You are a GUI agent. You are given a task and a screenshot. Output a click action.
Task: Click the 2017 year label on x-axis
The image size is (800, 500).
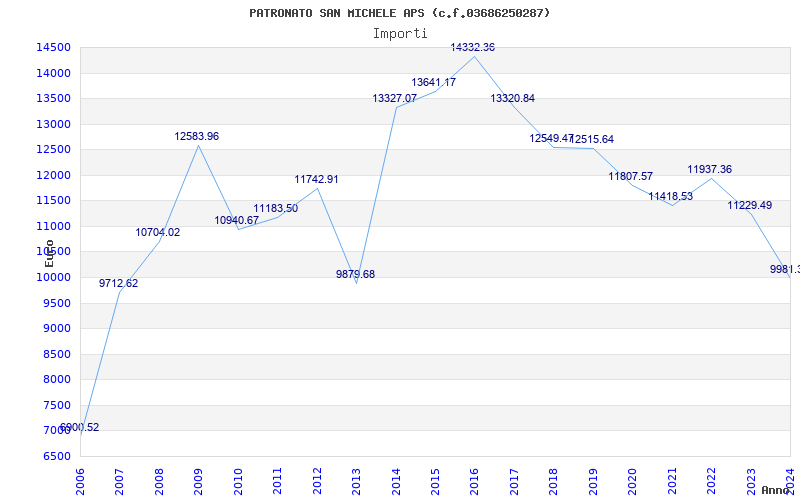tap(514, 482)
